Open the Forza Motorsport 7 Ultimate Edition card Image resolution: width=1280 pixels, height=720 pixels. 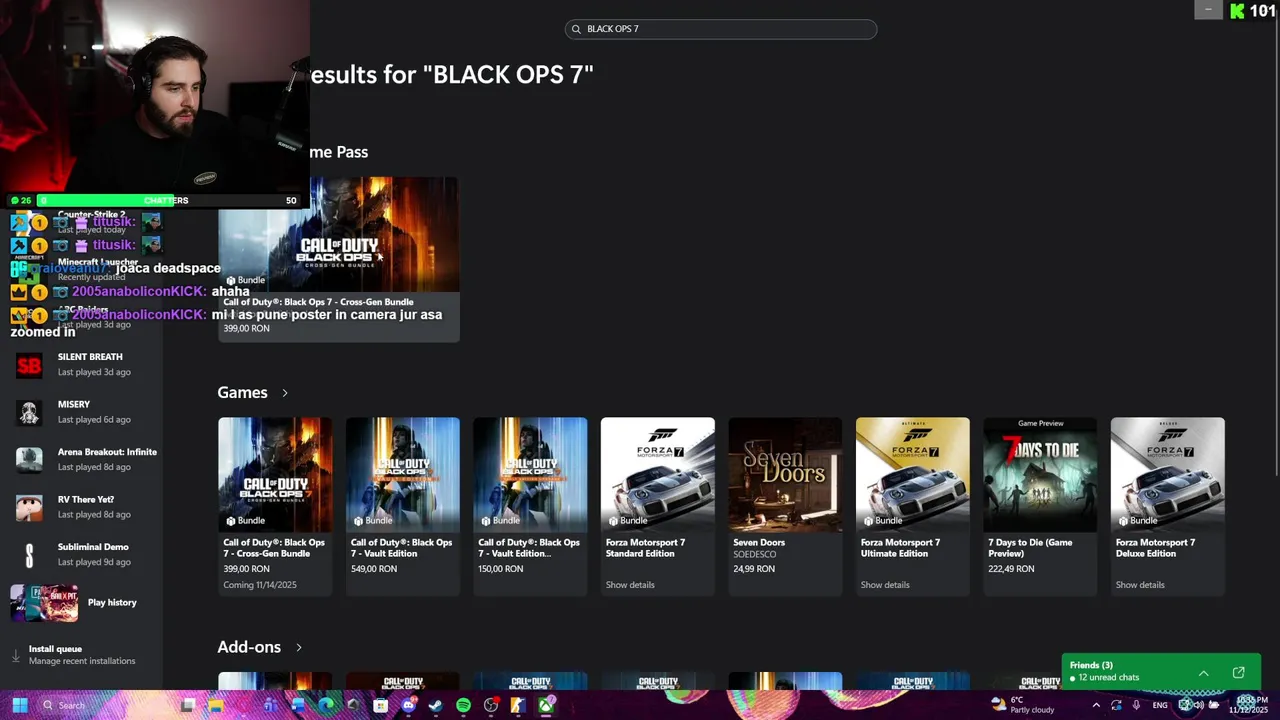tap(913, 506)
